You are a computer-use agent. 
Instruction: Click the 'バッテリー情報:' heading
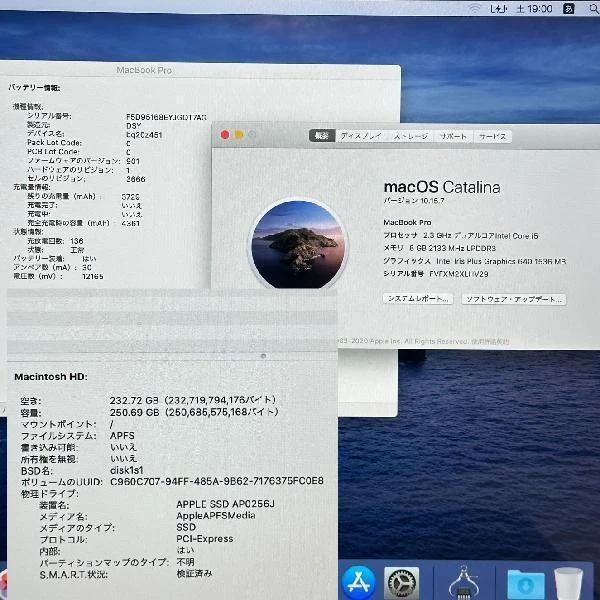point(34,88)
